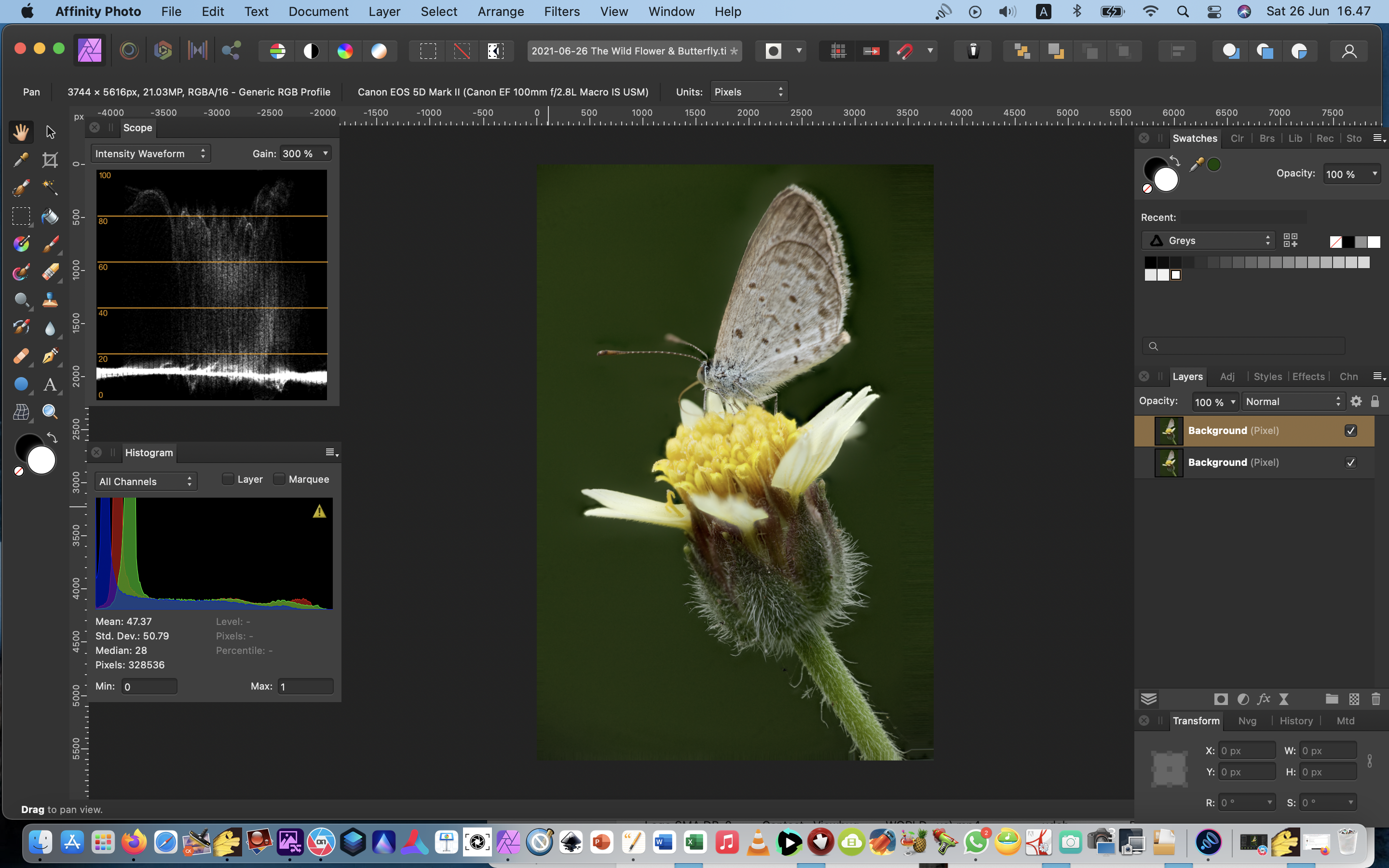1389x868 pixels.
Task: Click the Auto White Balance toolbar icon
Action: (379, 51)
